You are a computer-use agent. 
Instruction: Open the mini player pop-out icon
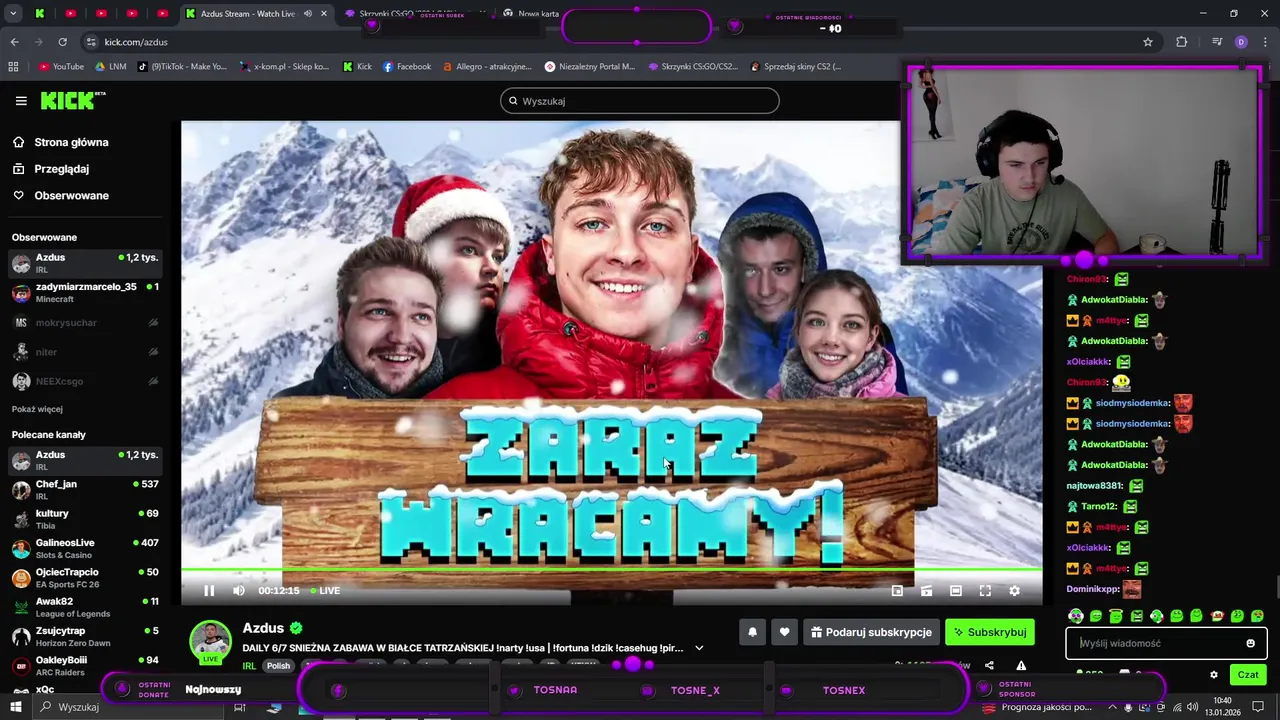[897, 591]
